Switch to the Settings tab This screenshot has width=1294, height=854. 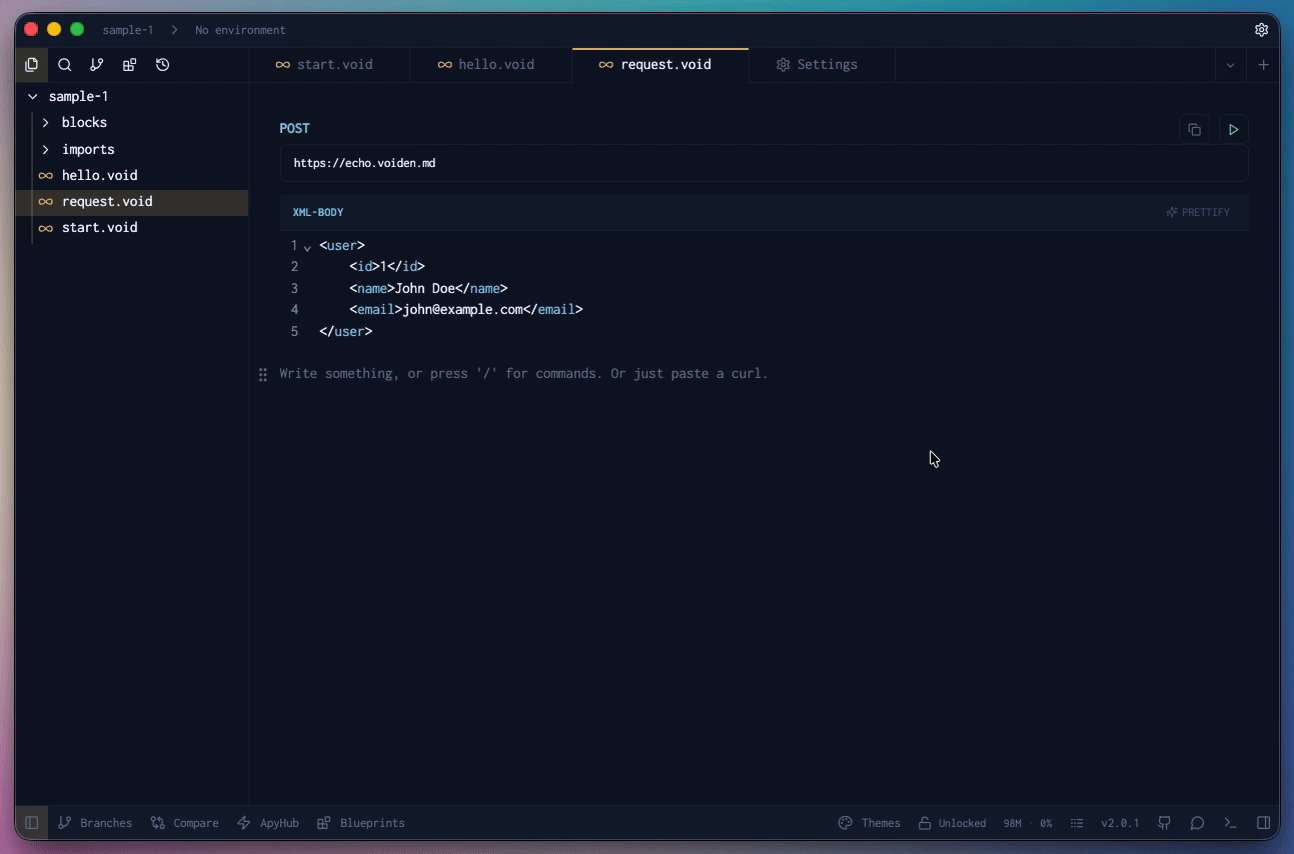pos(818,65)
